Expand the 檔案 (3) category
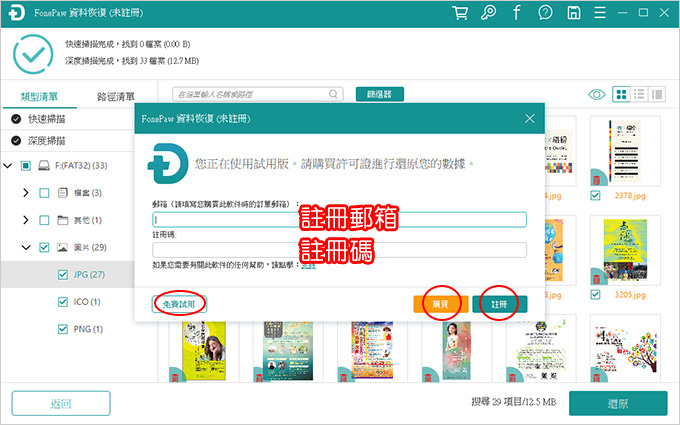This screenshot has width=680, height=425. coord(26,193)
